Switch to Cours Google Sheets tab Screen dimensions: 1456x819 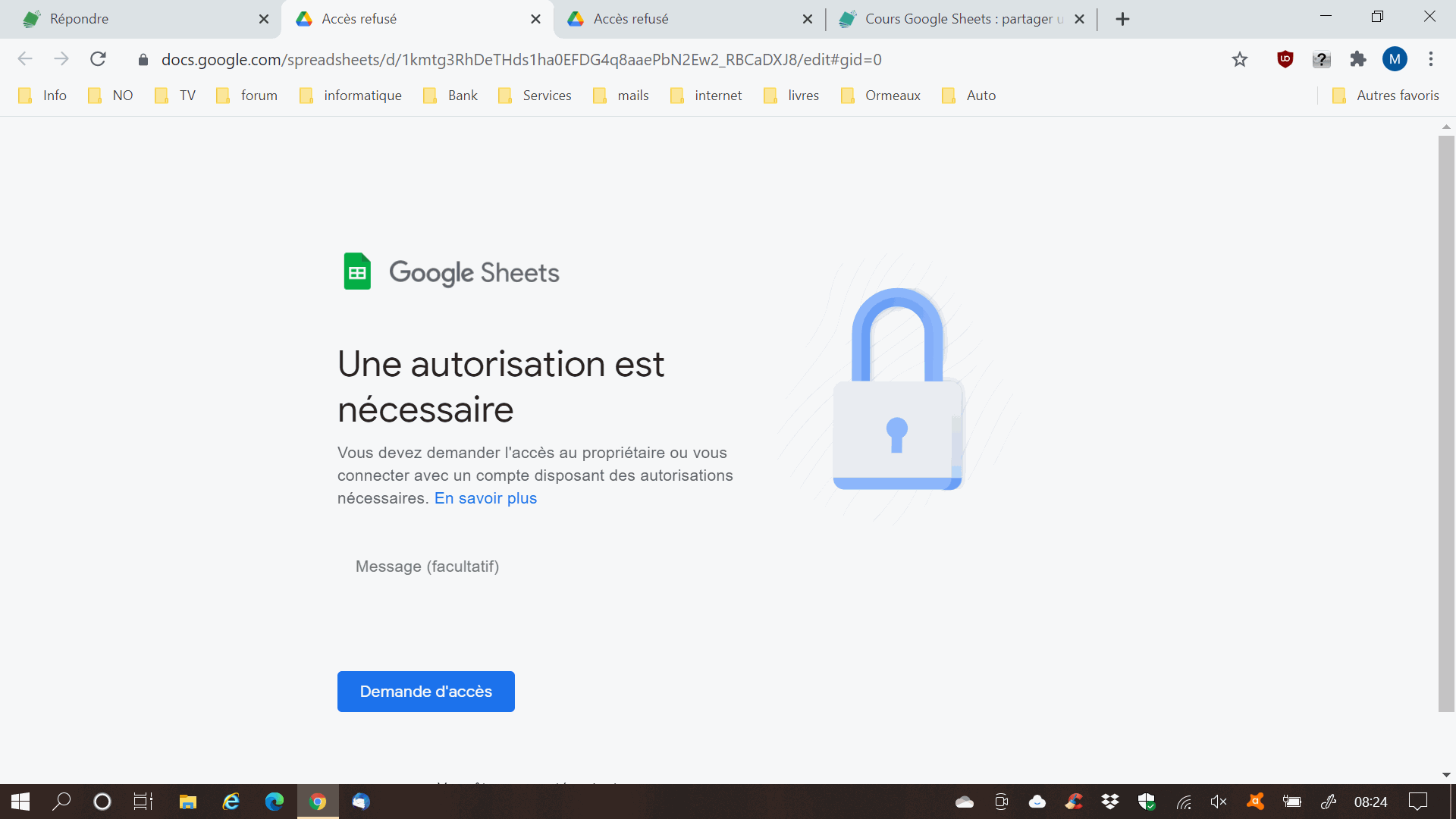pyautogui.click(x=955, y=19)
